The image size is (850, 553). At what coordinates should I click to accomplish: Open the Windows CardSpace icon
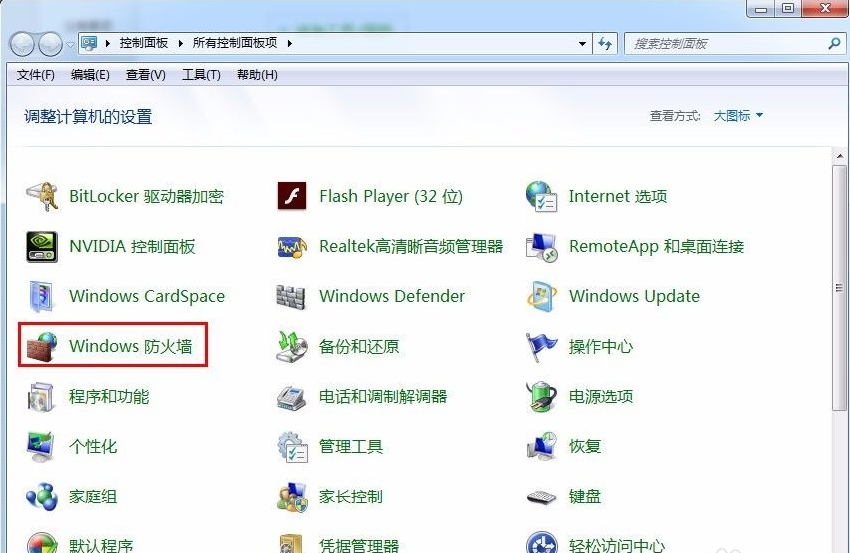coord(42,297)
